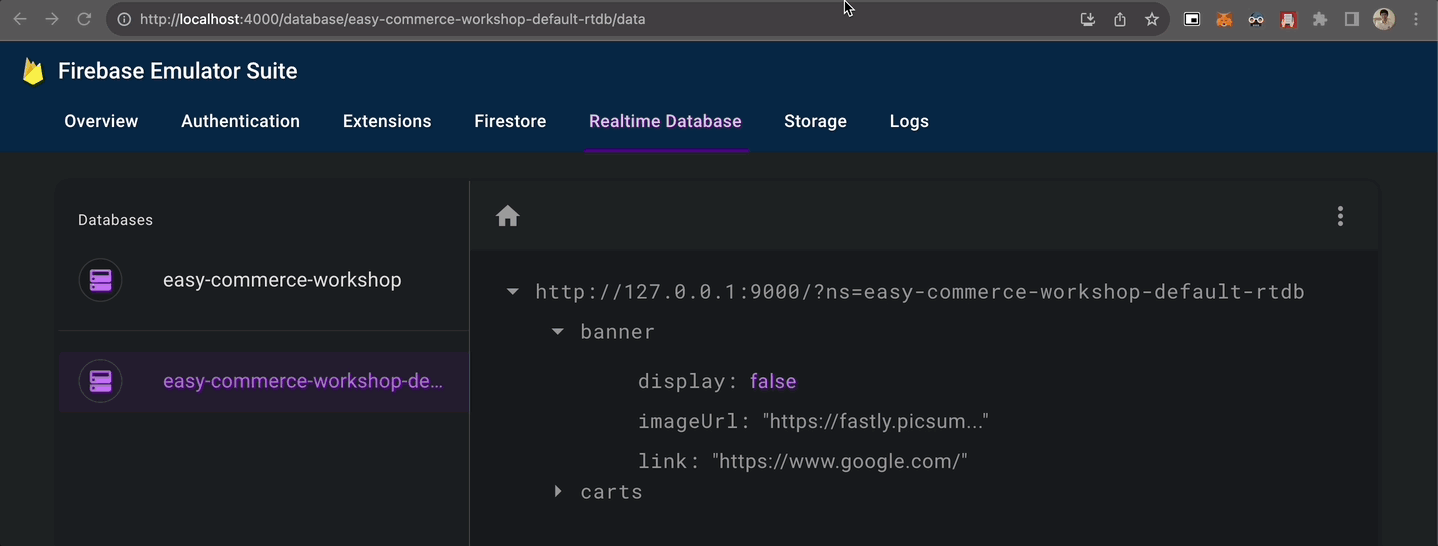This screenshot has height=546, width=1438.
Task: Click the picture-in-picture extension icon
Action: pos(1192,19)
